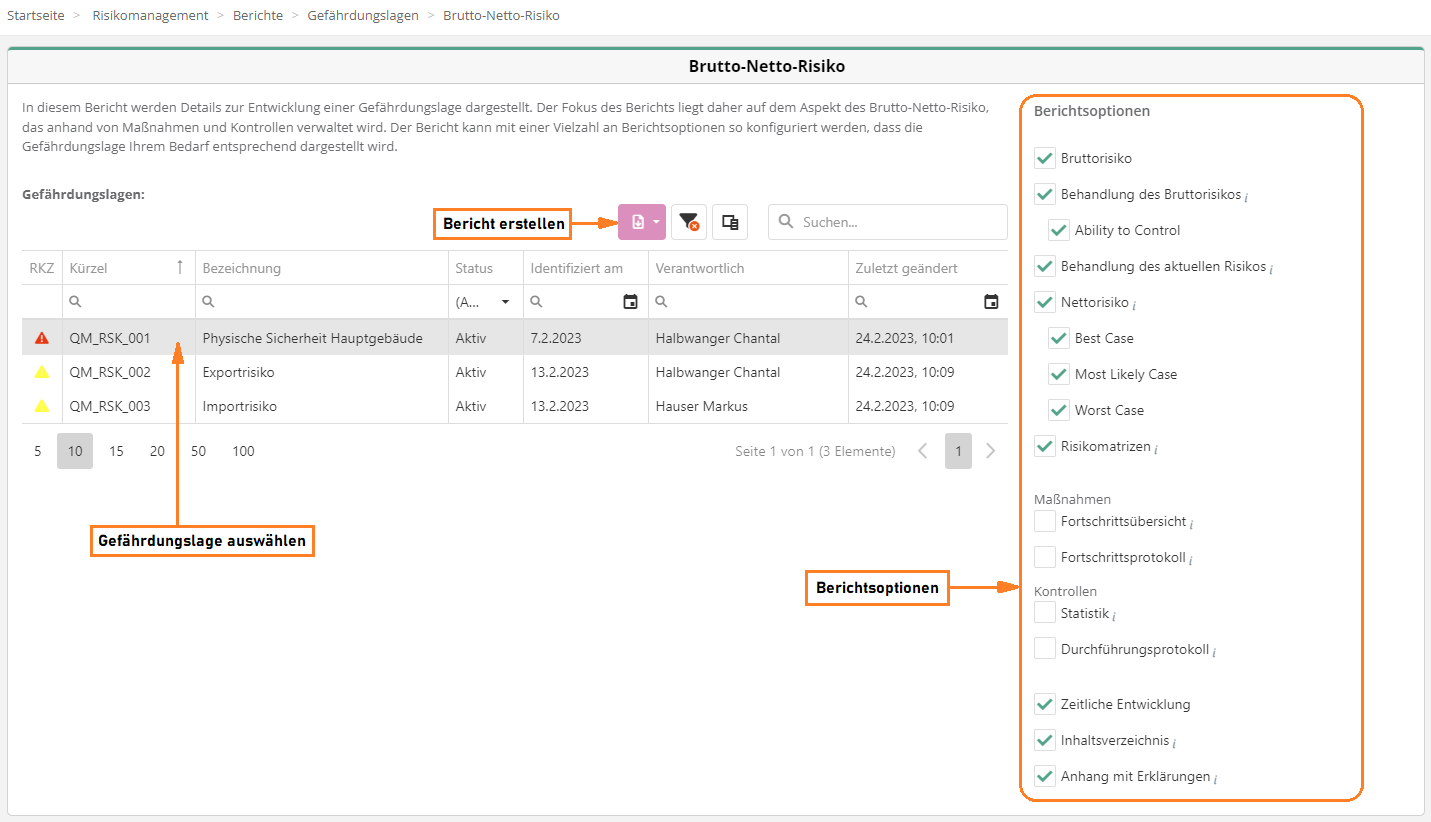Open calendar picker in Identifiziert am filter
The image size is (1431, 822).
pyautogui.click(x=630, y=302)
